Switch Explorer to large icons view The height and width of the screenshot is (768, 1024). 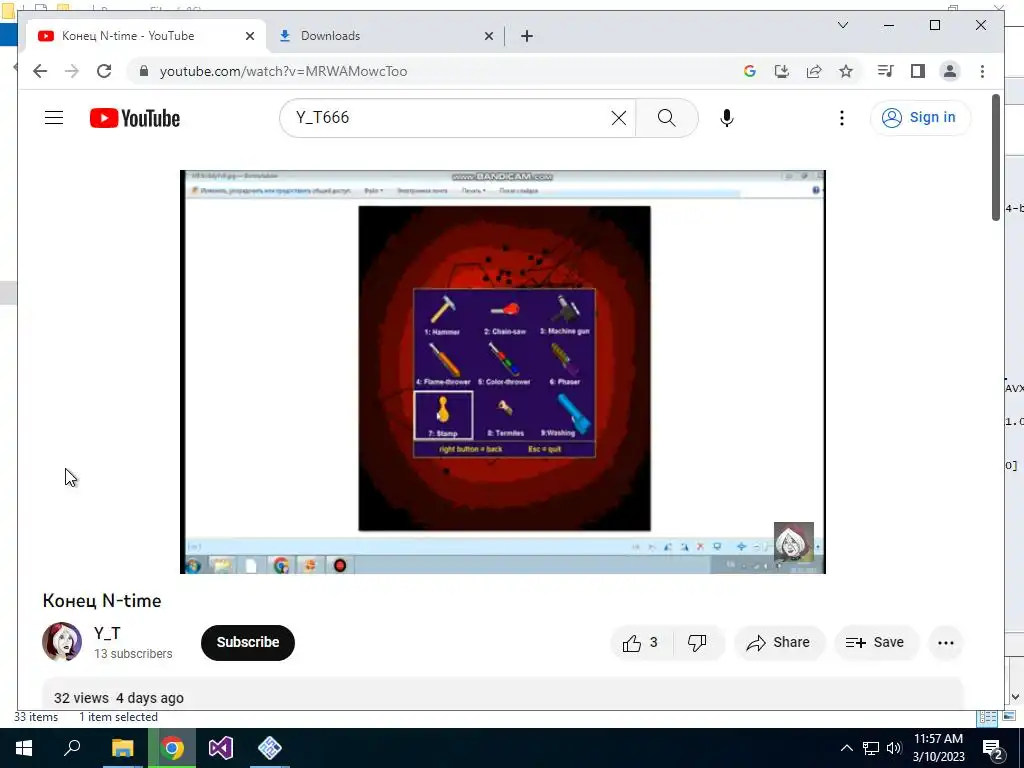coord(1009,717)
